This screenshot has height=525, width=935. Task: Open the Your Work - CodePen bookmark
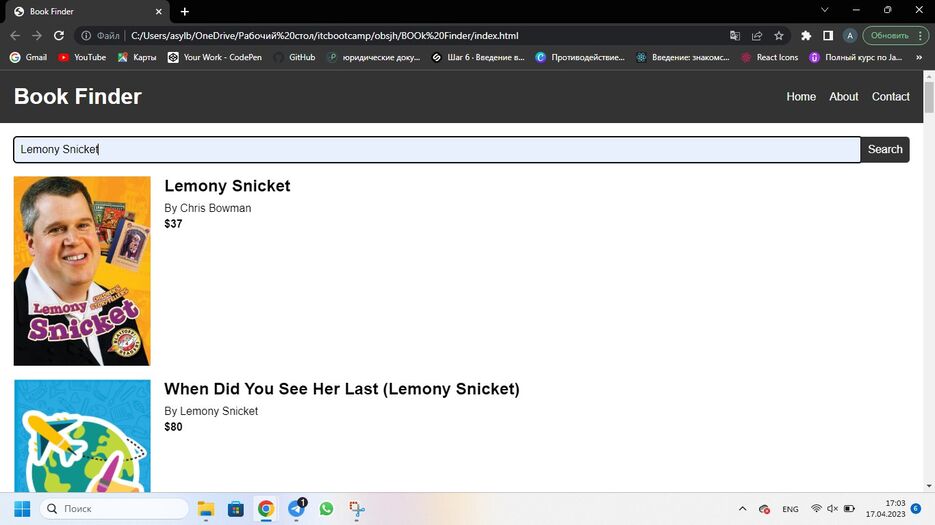(x=215, y=57)
